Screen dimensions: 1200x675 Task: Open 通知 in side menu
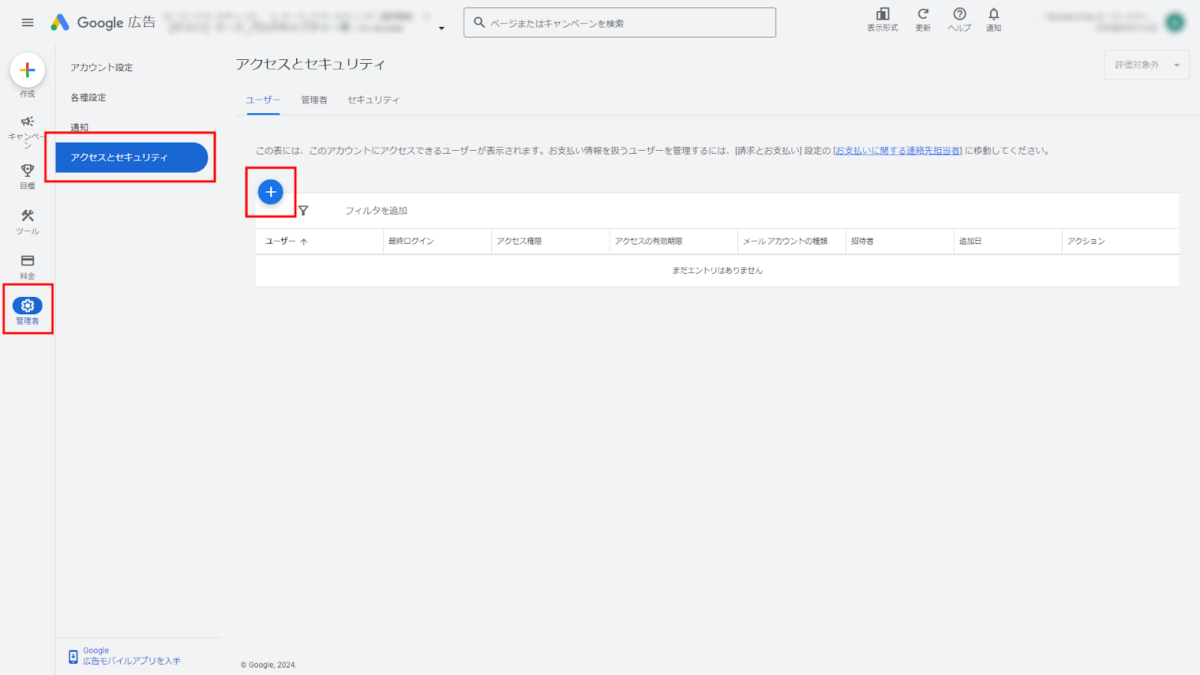[x=79, y=127]
